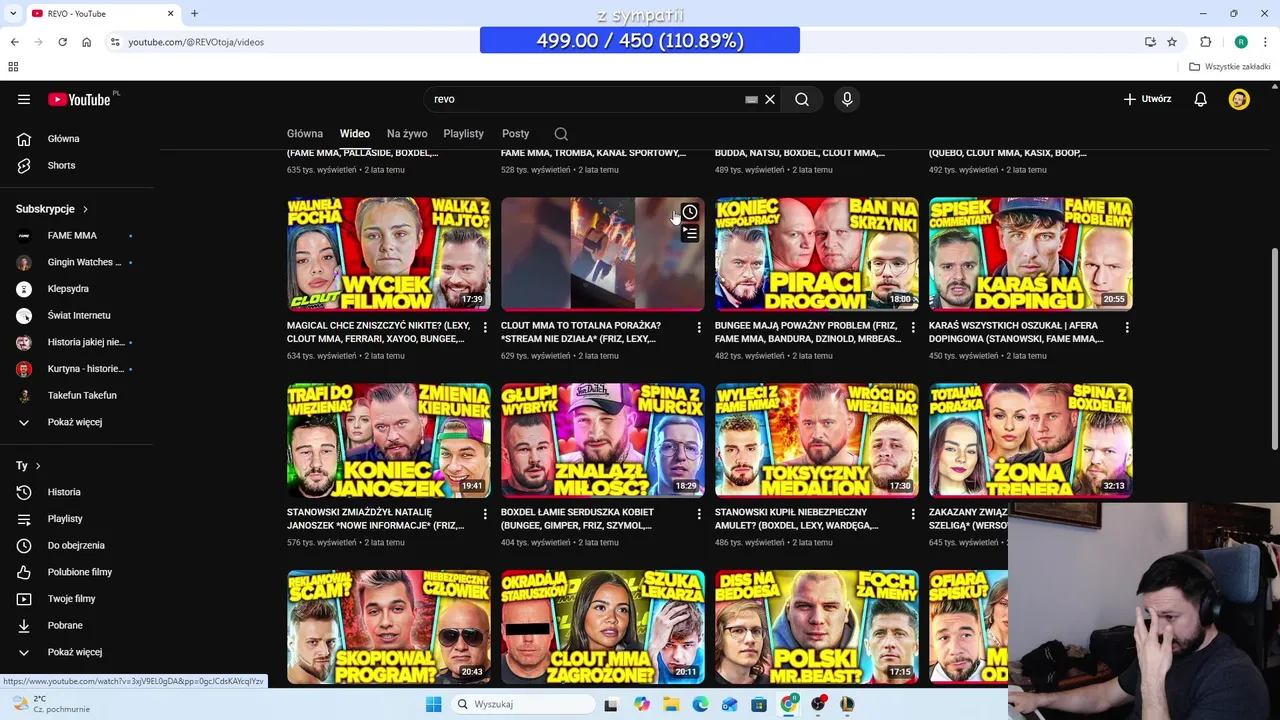This screenshot has height=720, width=1280.
Task: Expand more library items below Pobrane
Action: coord(75,652)
